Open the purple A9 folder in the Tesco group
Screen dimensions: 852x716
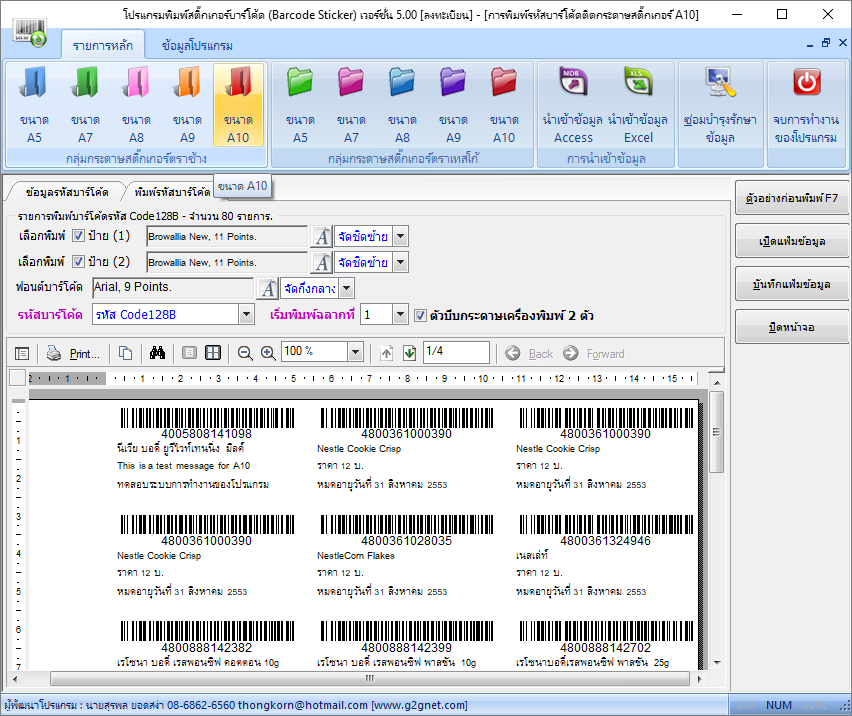[x=453, y=105]
